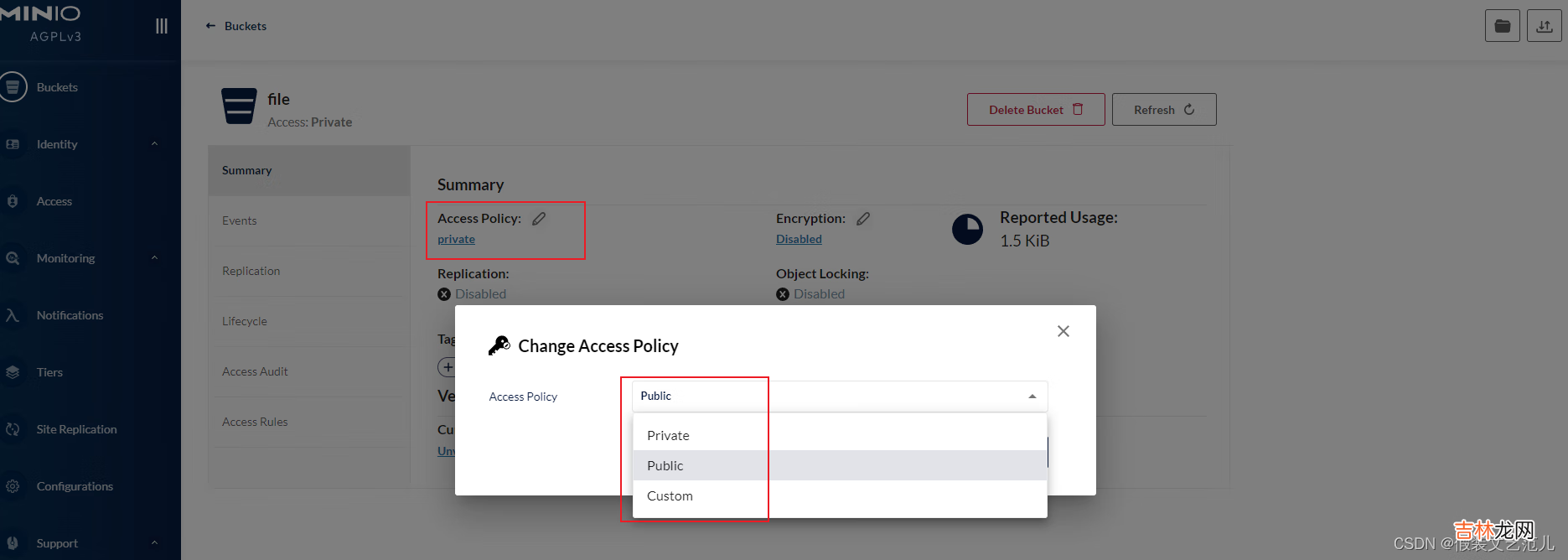
Task: Switch to the Lifecycle tab
Action: click(x=245, y=322)
